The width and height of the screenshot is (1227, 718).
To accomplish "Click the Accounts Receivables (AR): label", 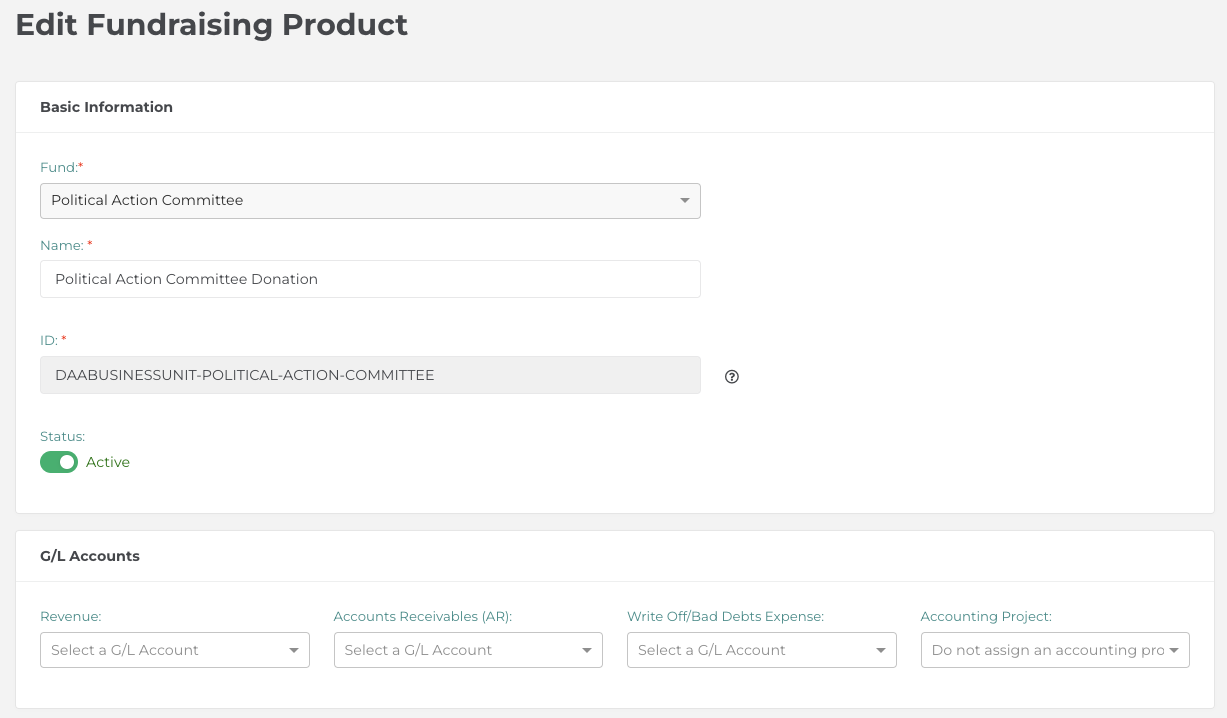I will [x=423, y=616].
